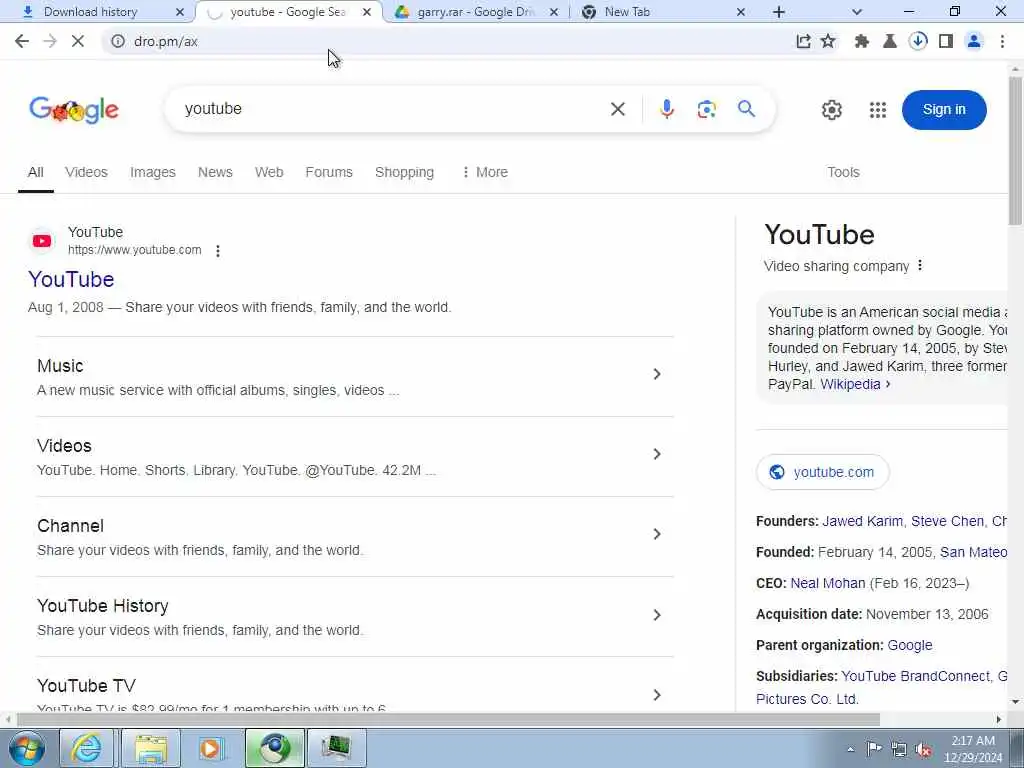Open the taskbar clock showing 2:17 AM
This screenshot has width=1024, height=768.
pyautogui.click(x=973, y=749)
